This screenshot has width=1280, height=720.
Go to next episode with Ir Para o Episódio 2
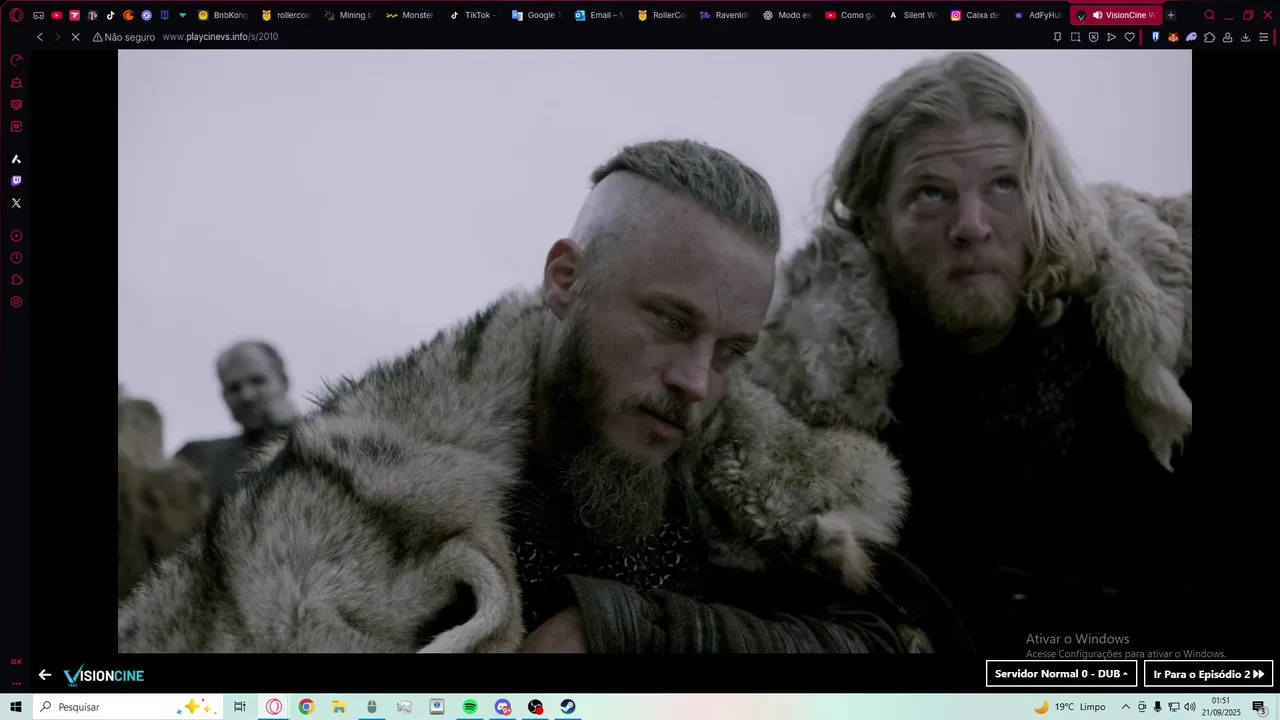point(1208,674)
